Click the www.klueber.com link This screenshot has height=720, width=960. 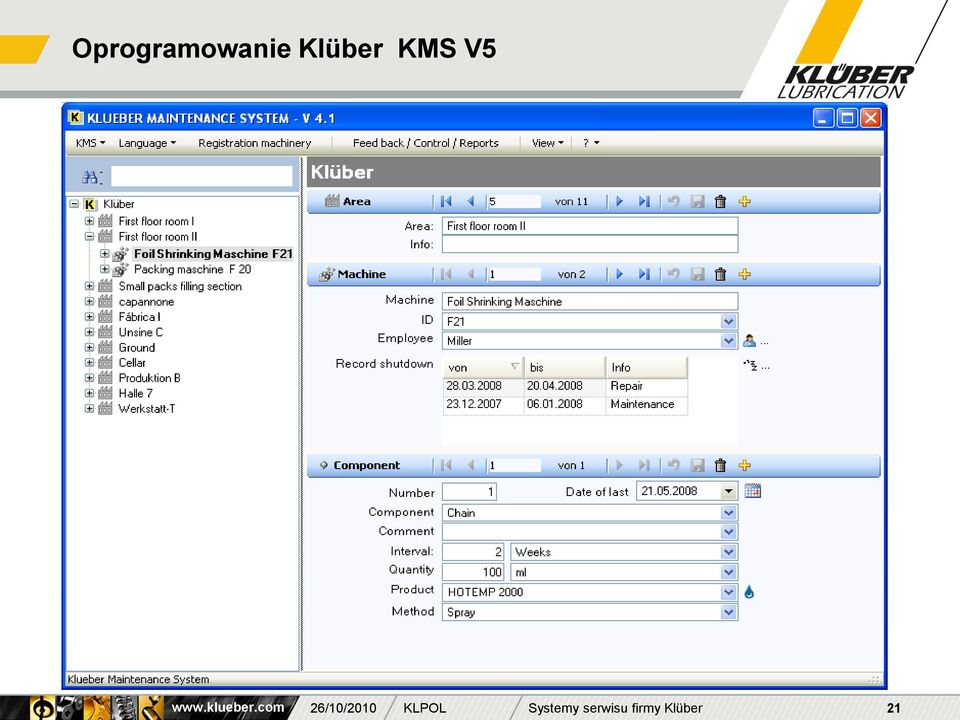pos(228,707)
